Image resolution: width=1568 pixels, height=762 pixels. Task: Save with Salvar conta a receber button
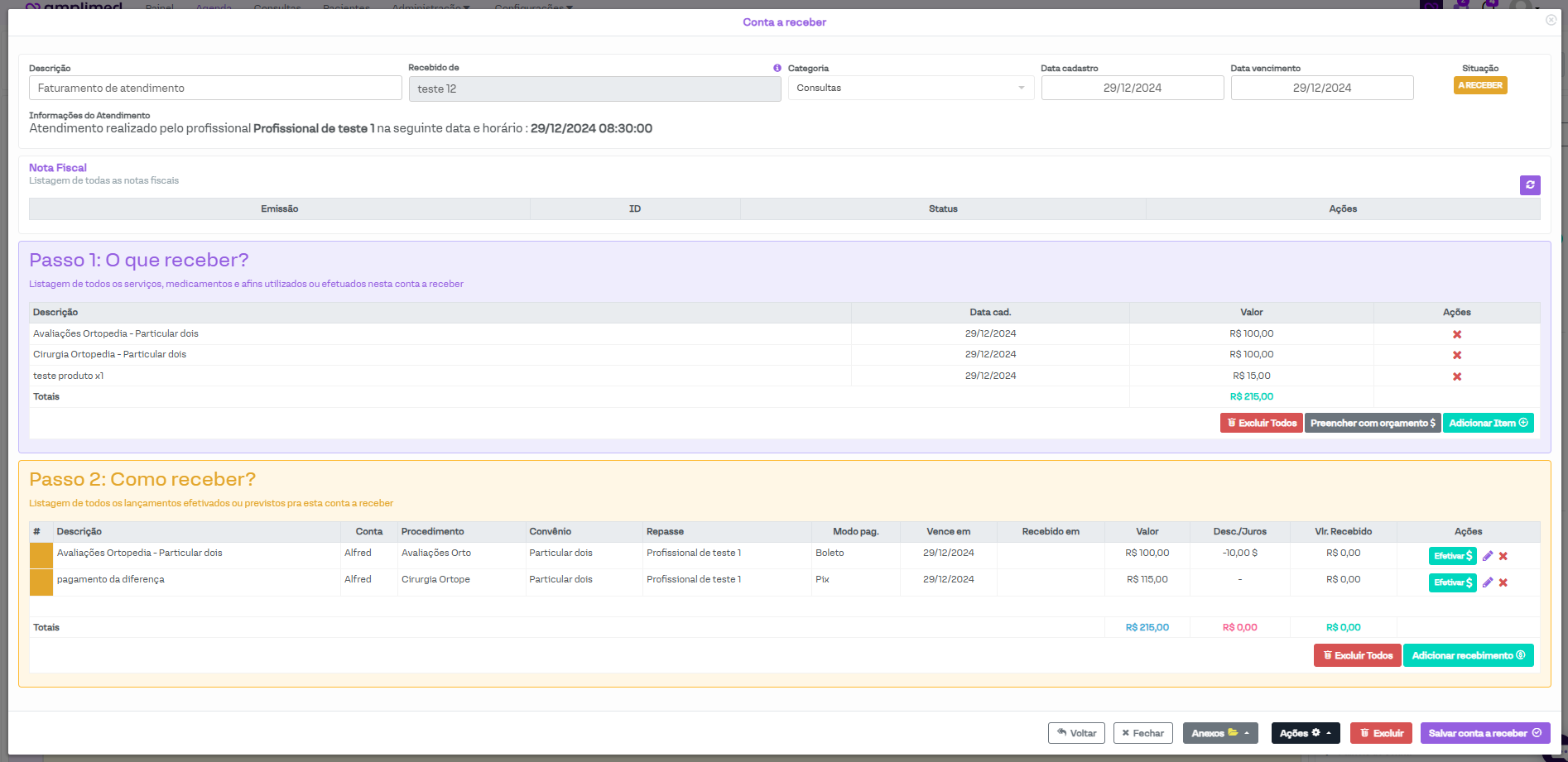pos(1484,733)
